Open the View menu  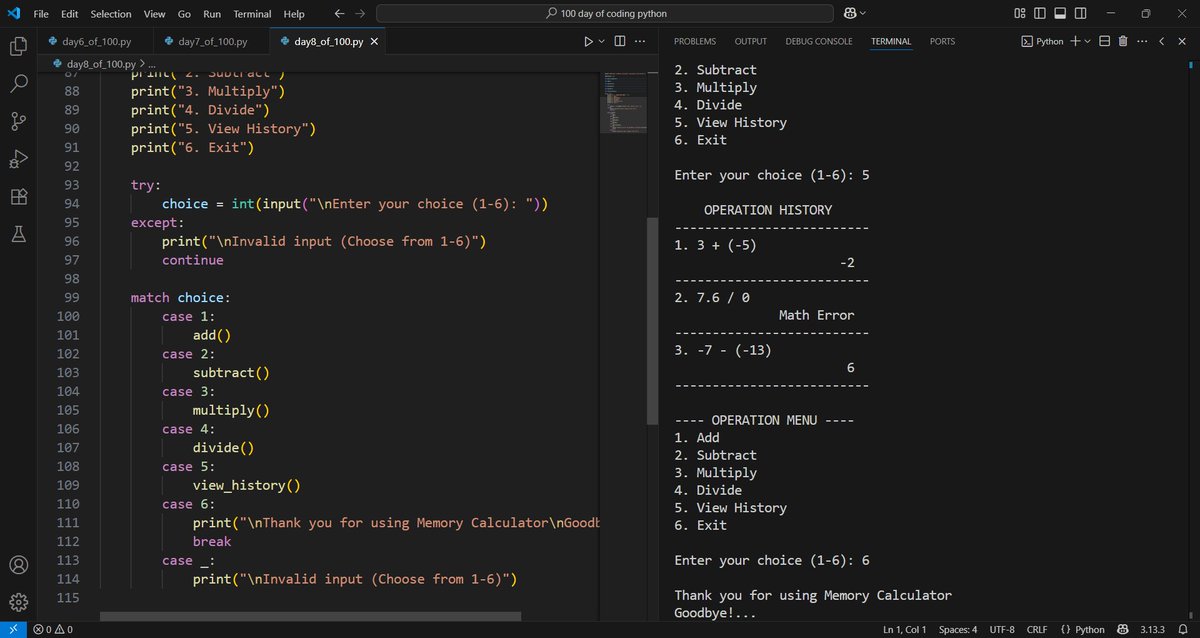pyautogui.click(x=154, y=13)
